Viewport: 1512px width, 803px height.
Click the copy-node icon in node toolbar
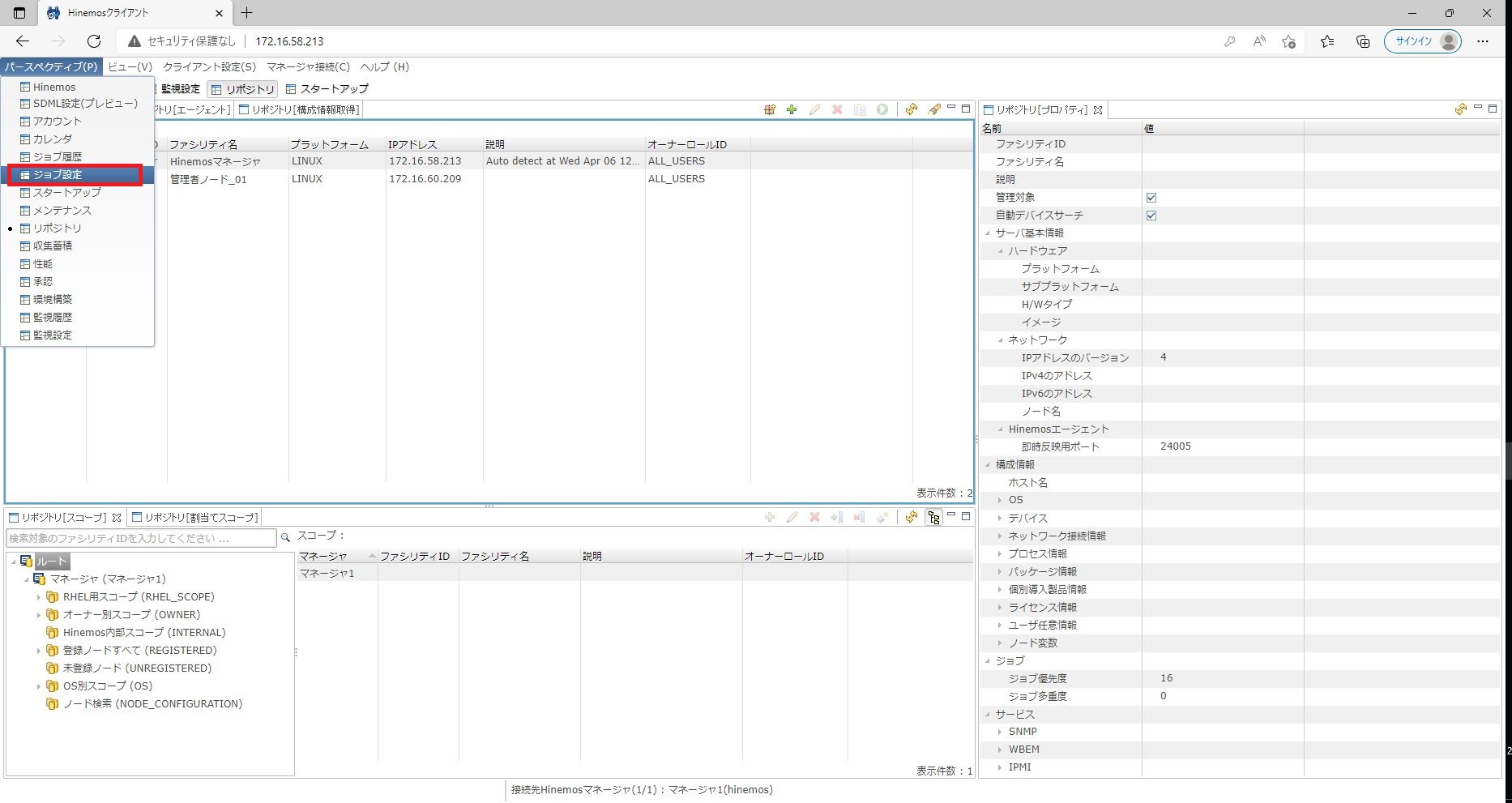860,109
